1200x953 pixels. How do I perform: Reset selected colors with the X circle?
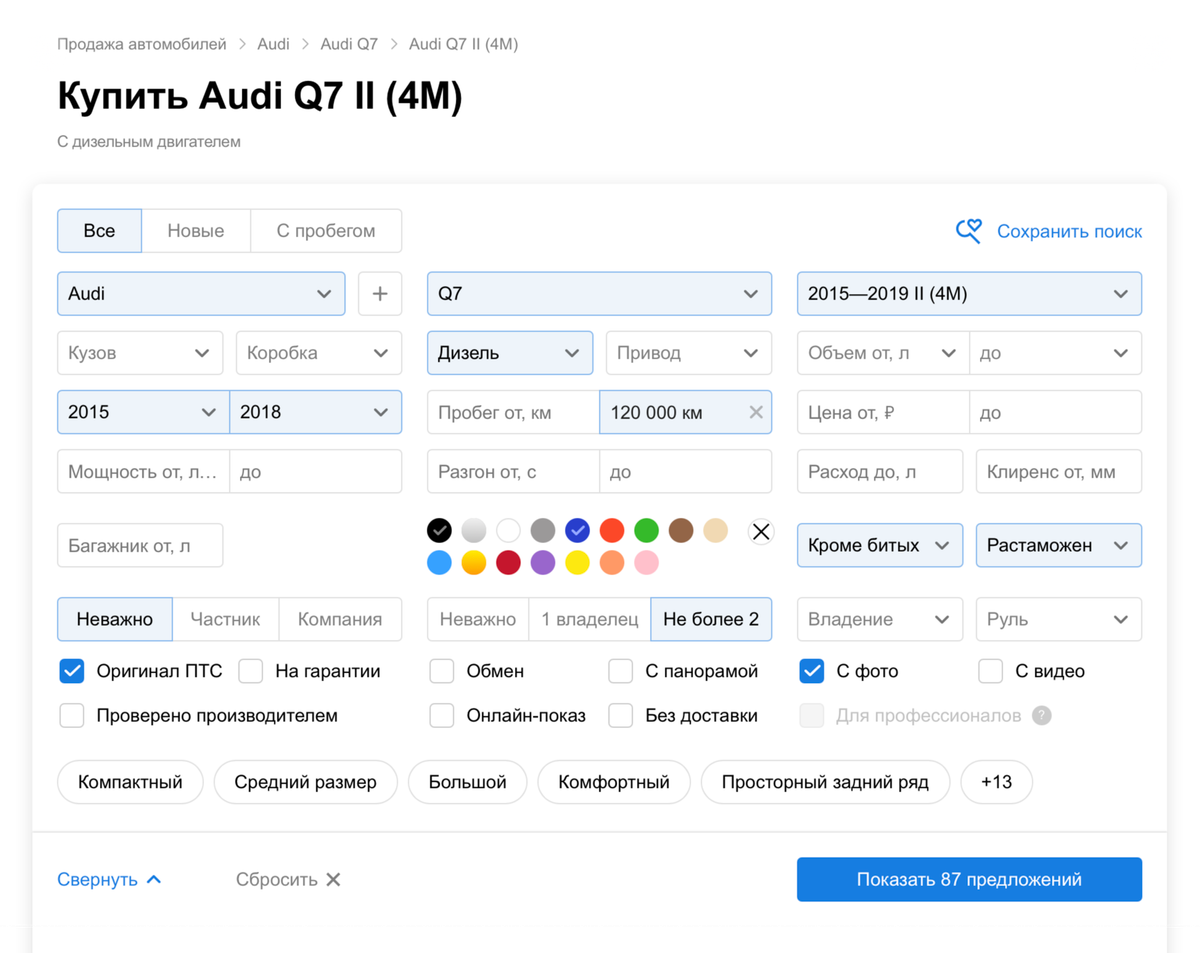[761, 531]
